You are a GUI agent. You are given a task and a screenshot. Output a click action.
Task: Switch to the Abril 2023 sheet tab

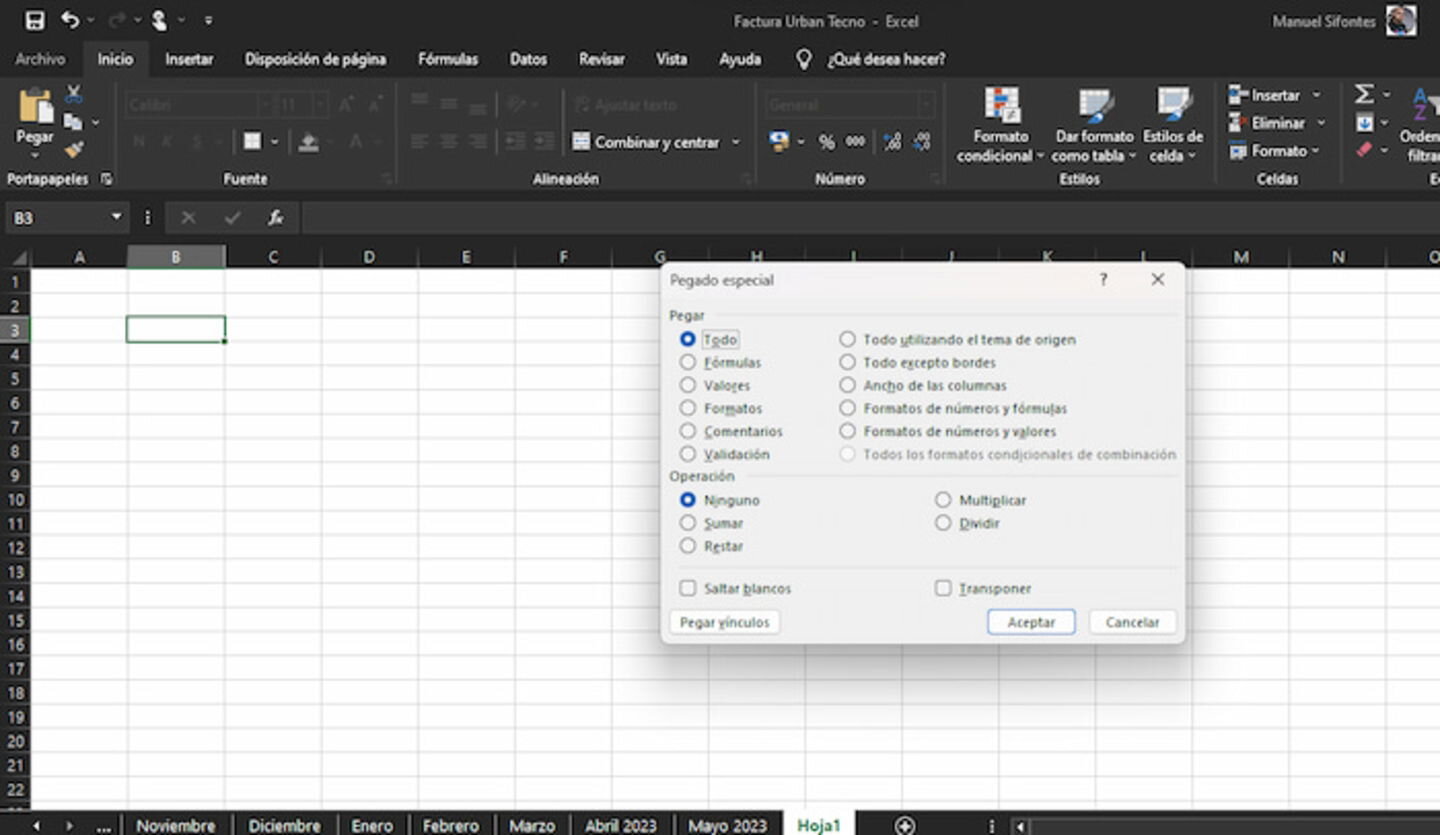(x=620, y=825)
